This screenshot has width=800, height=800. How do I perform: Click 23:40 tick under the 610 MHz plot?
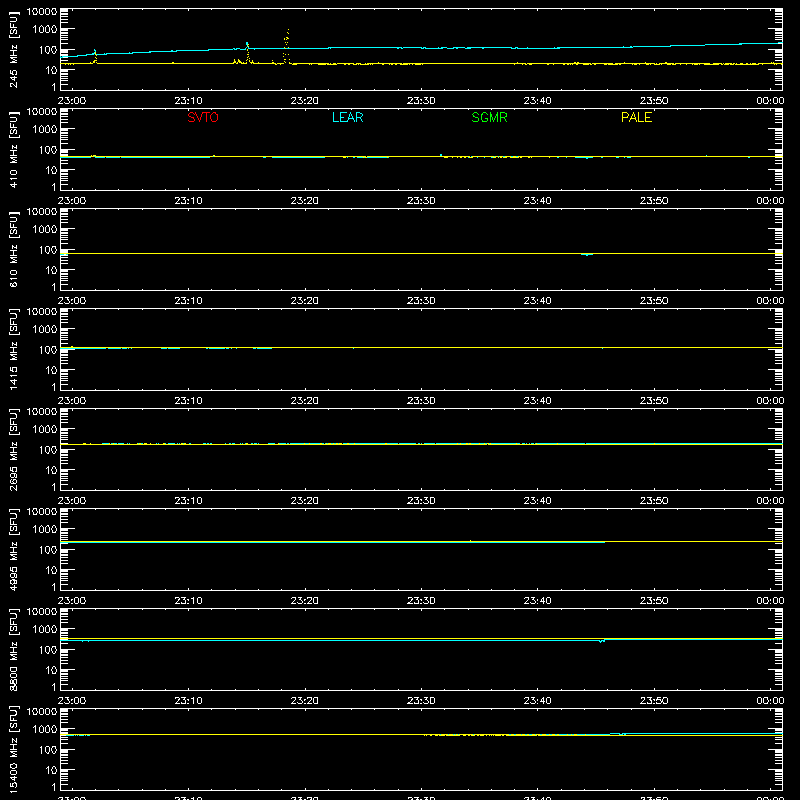click(537, 301)
